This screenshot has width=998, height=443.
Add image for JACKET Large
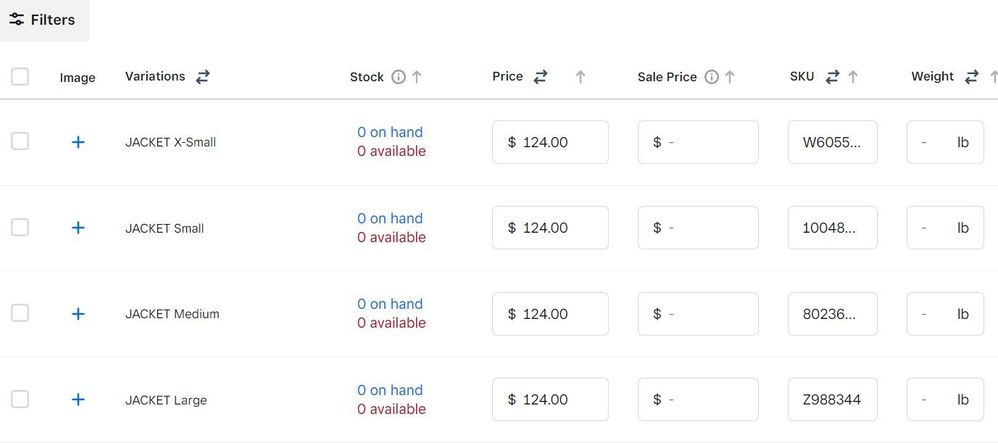[x=78, y=400]
